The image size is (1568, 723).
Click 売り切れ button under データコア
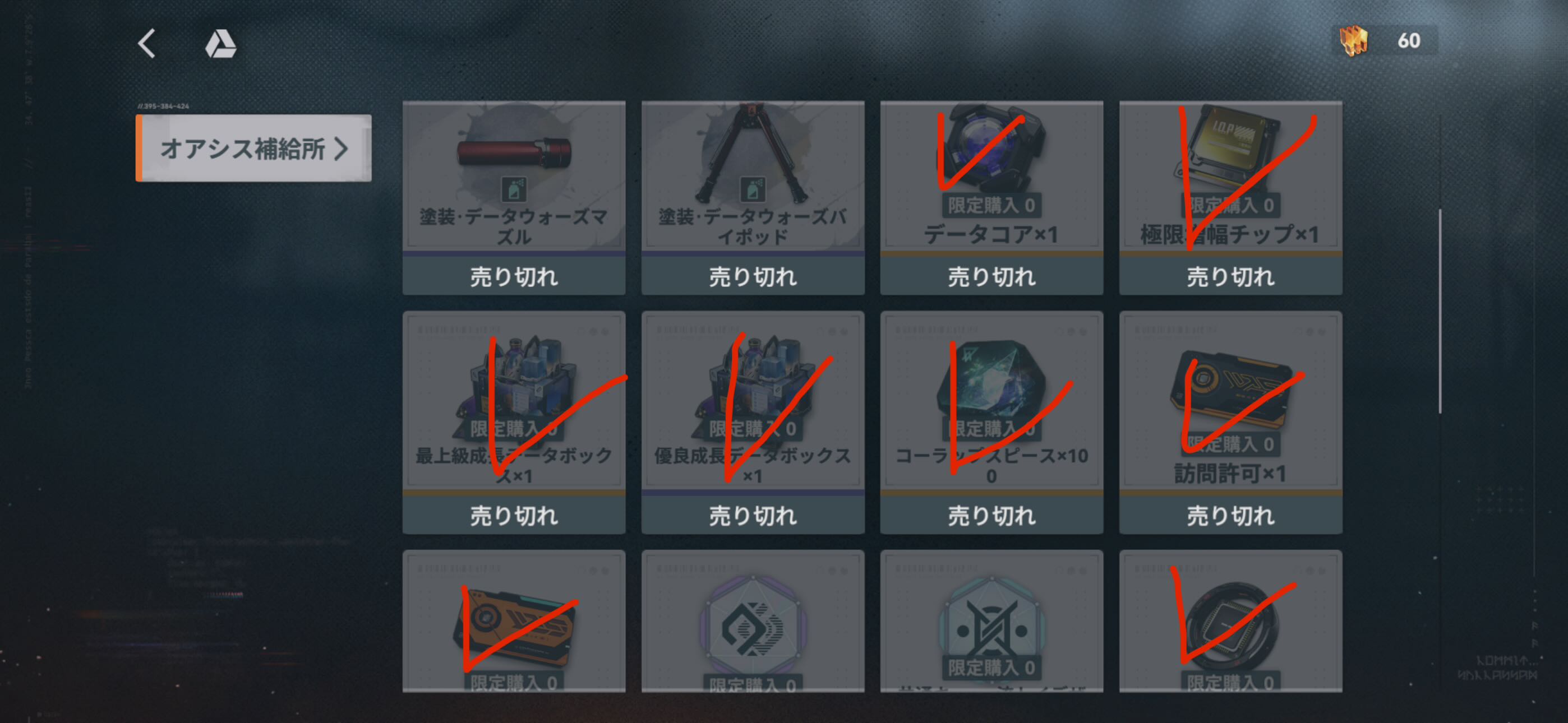coord(991,276)
